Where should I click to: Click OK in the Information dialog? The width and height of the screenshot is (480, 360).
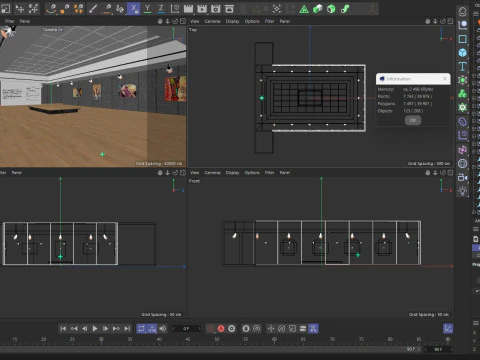(413, 120)
